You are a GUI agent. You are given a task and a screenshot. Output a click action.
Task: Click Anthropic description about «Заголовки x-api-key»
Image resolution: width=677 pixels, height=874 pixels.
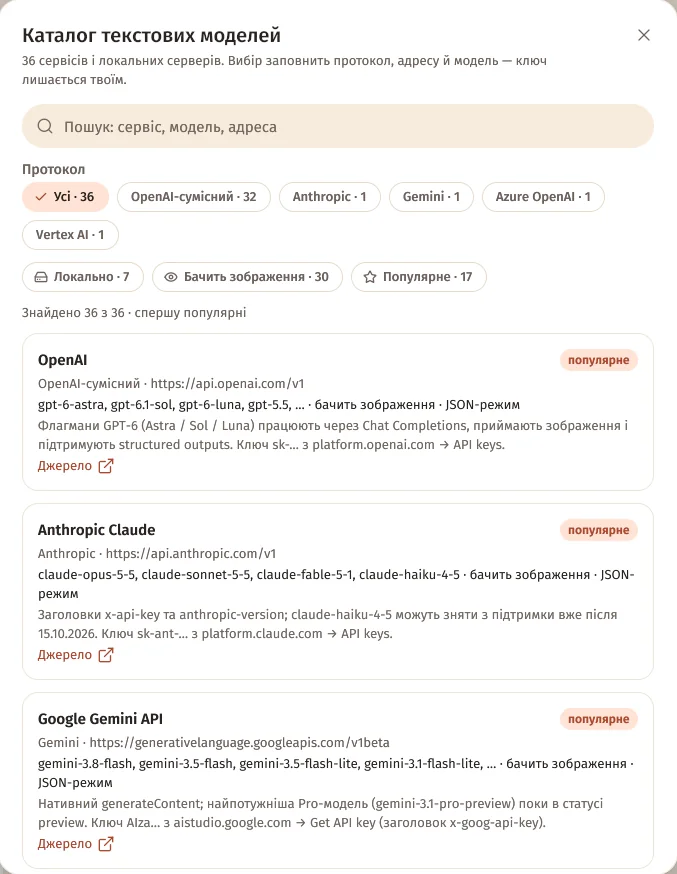coord(328,624)
